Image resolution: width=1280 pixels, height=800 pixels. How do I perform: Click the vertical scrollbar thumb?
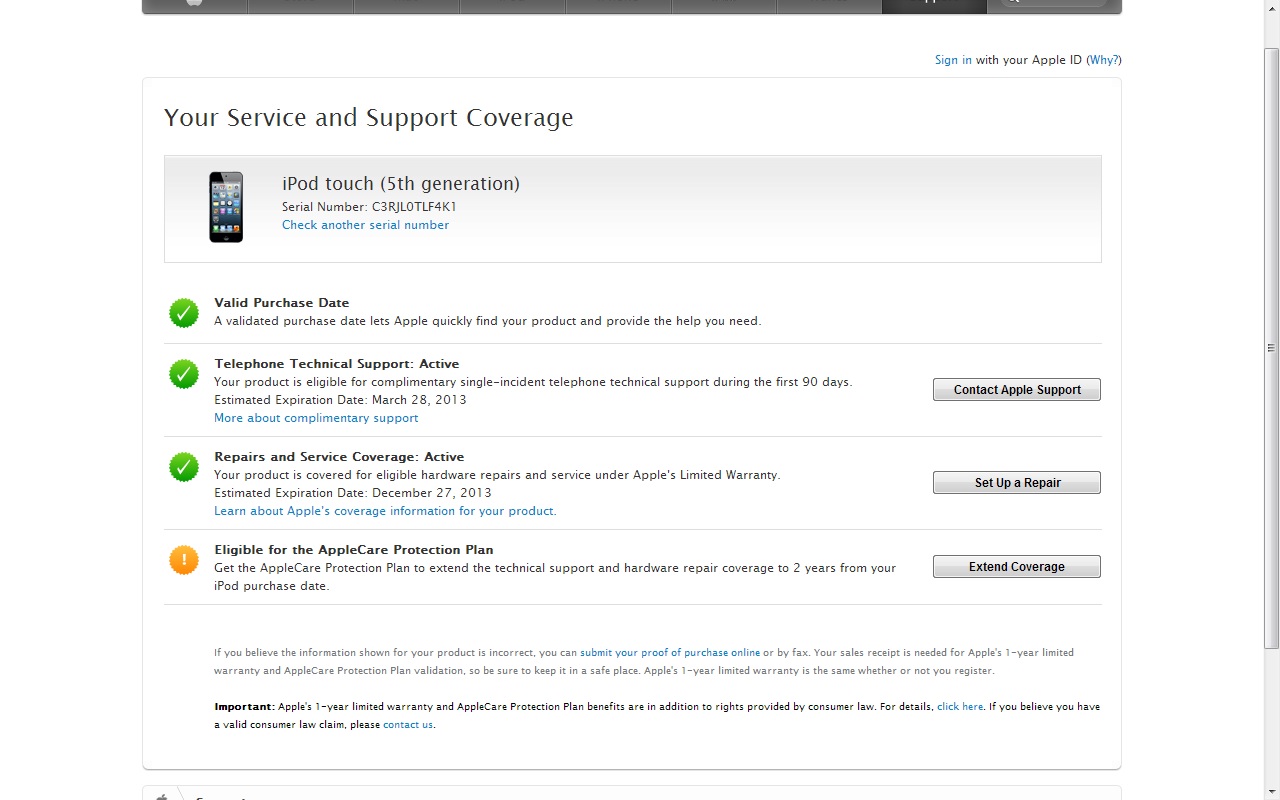(x=1272, y=347)
